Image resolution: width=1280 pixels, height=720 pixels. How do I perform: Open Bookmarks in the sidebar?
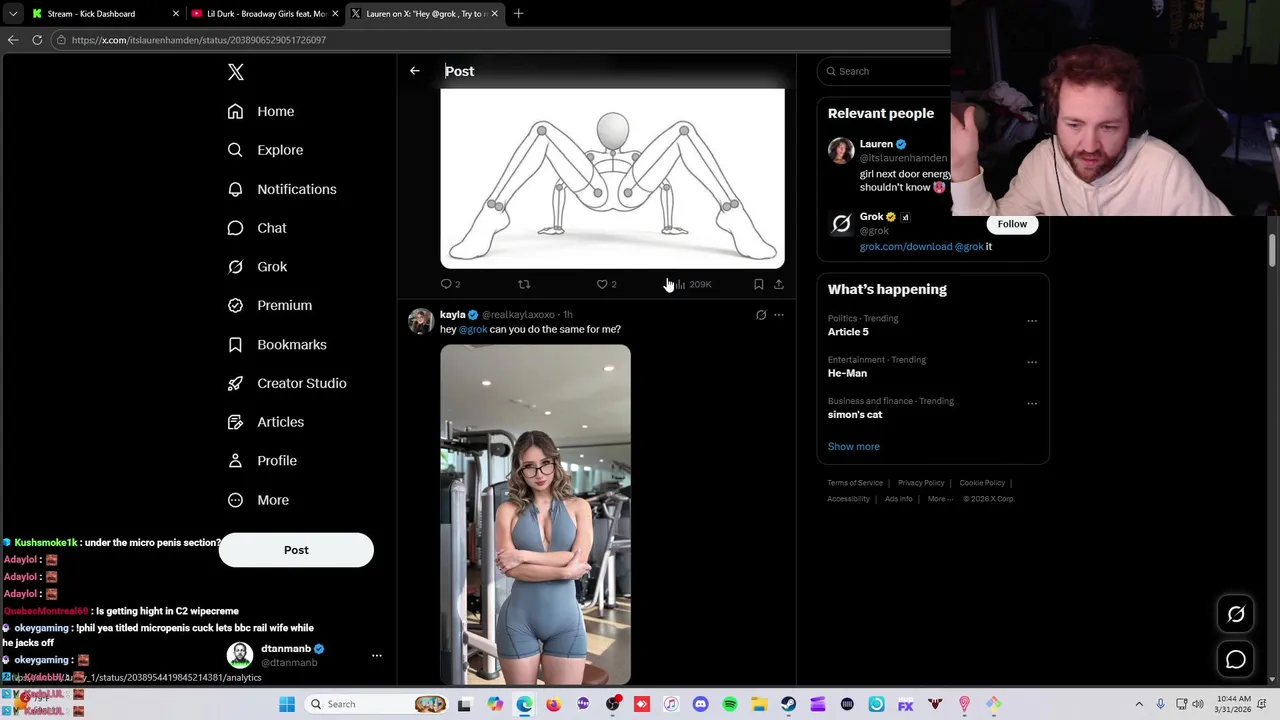click(x=277, y=344)
